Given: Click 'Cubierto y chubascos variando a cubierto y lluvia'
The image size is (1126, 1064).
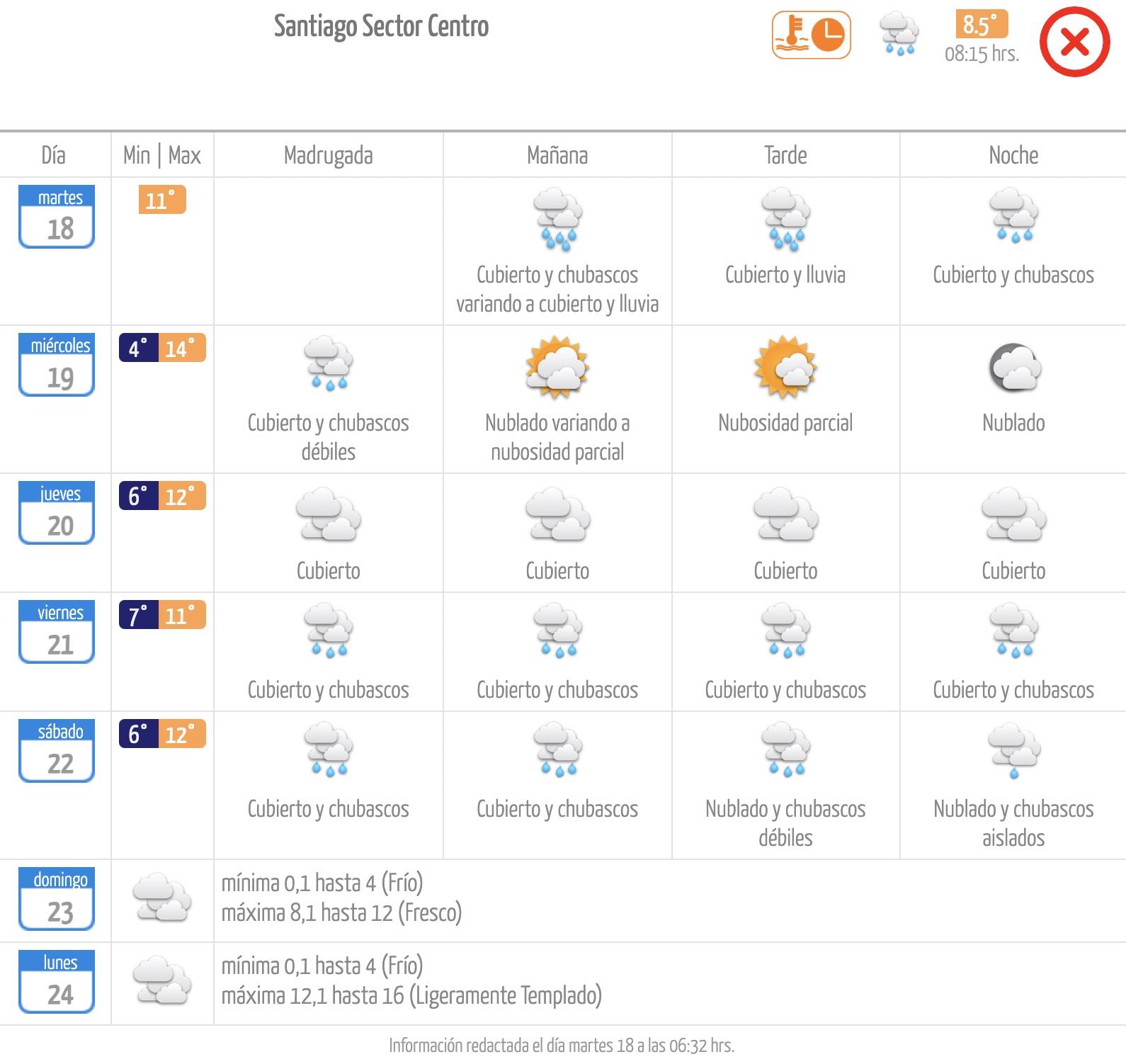Looking at the screenshot, I should (x=557, y=289).
